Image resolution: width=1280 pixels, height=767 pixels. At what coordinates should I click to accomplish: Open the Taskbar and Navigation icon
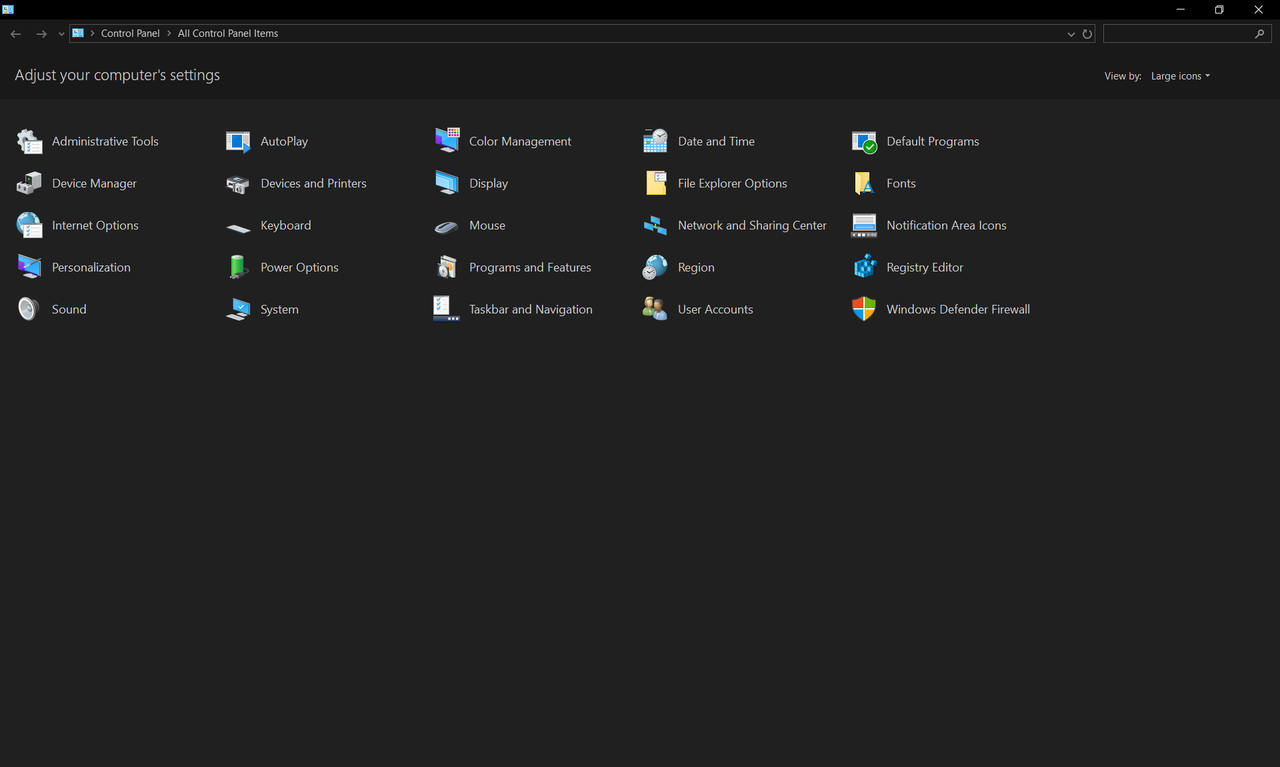tap(447, 309)
